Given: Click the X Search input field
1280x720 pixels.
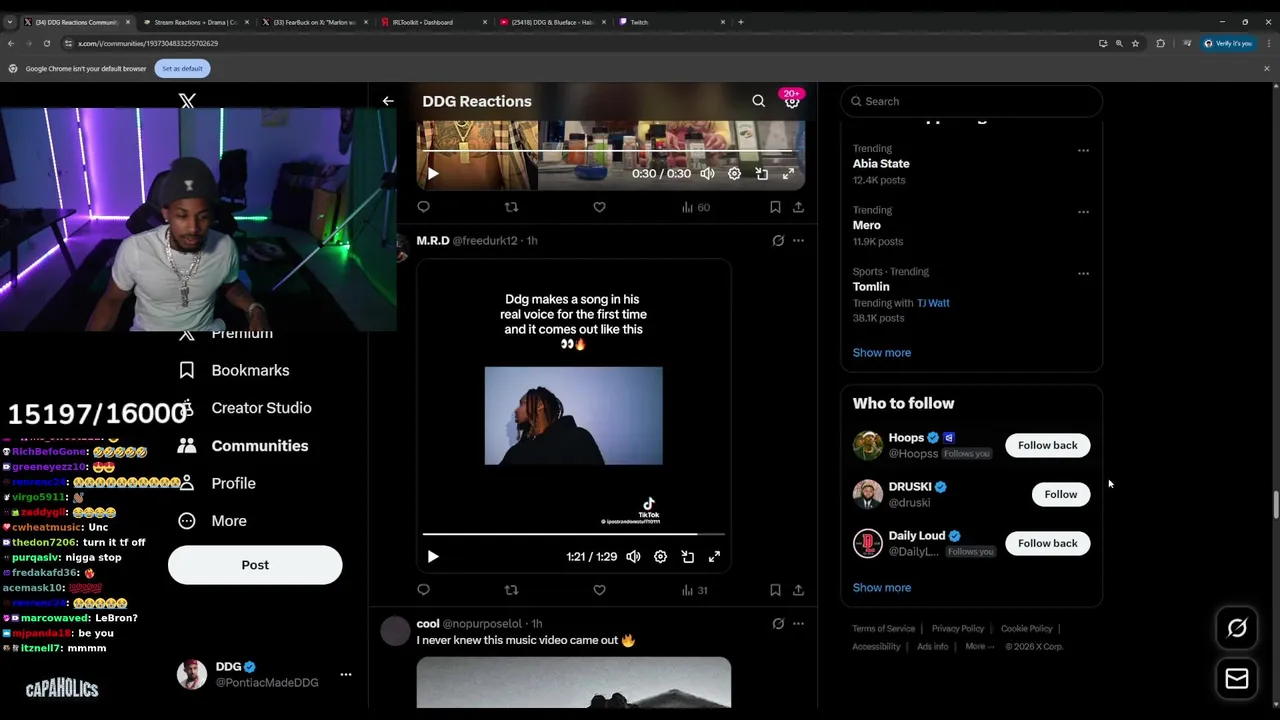Looking at the screenshot, I should [x=971, y=101].
